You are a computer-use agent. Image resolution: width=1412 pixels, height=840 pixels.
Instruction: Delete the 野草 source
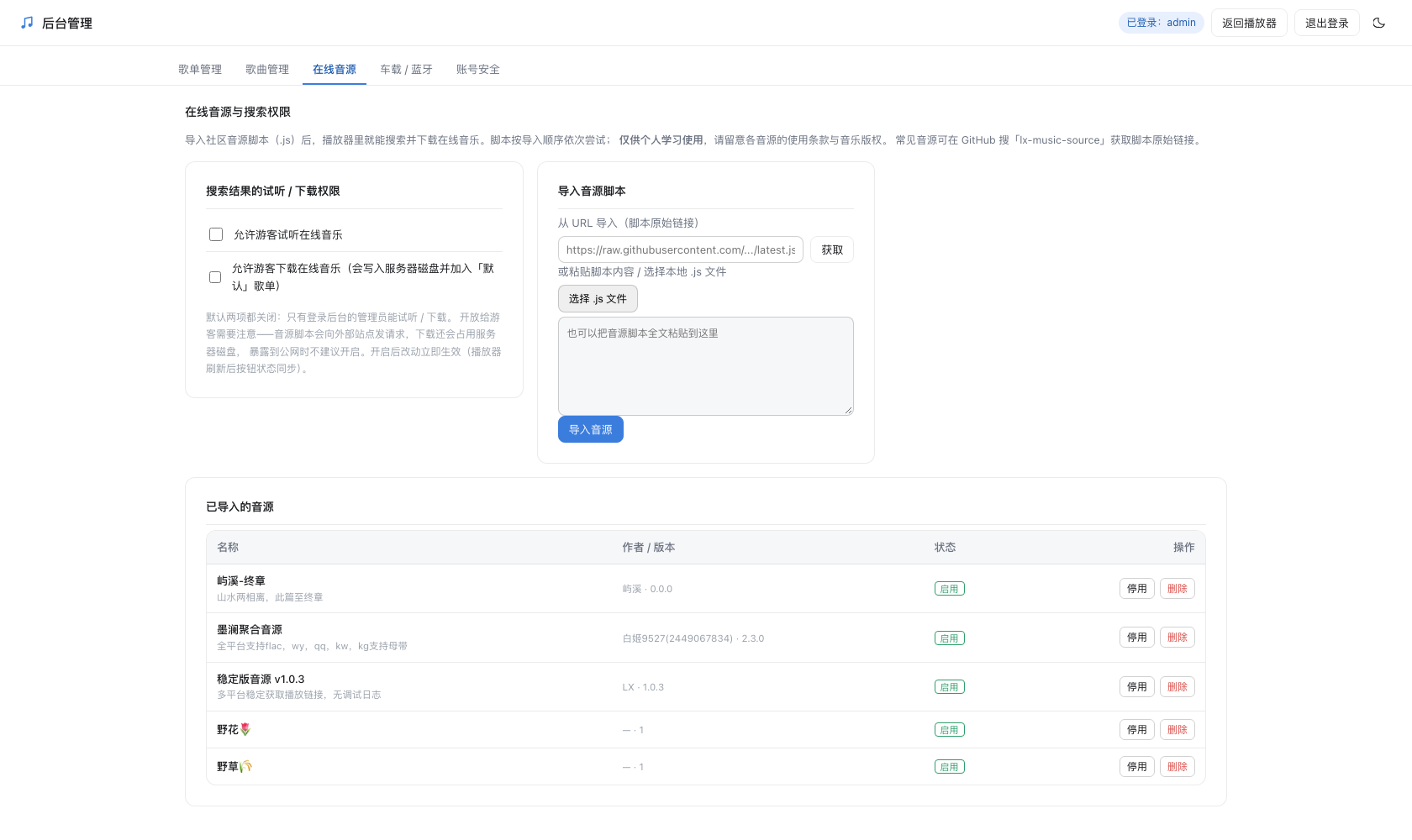[x=1178, y=767]
